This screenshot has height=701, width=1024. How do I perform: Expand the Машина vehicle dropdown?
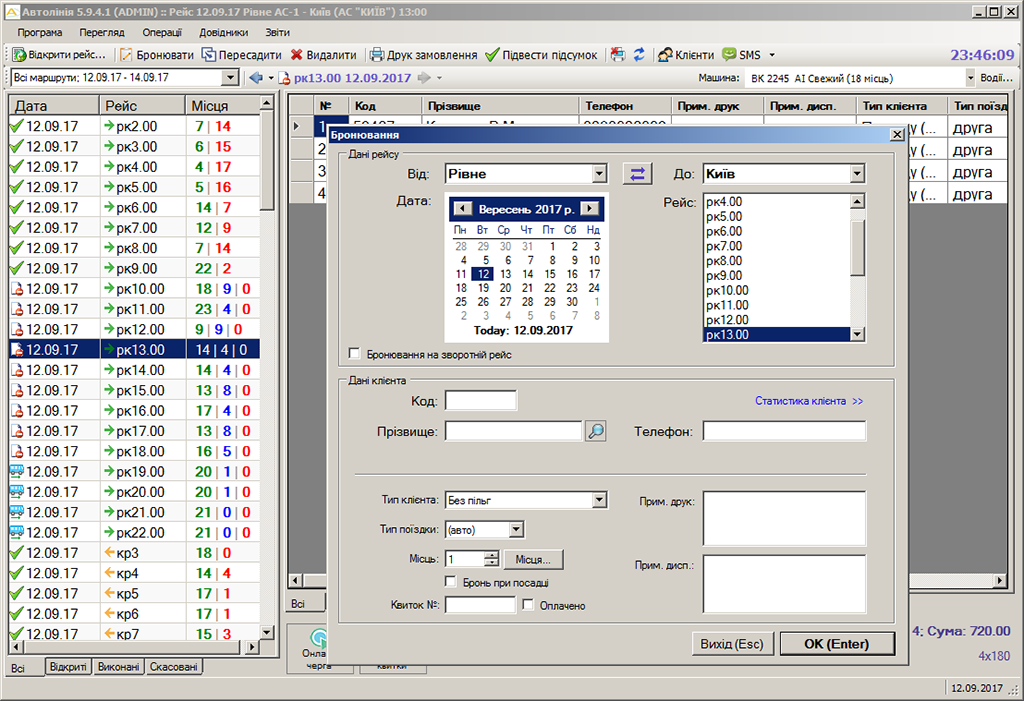(970, 78)
